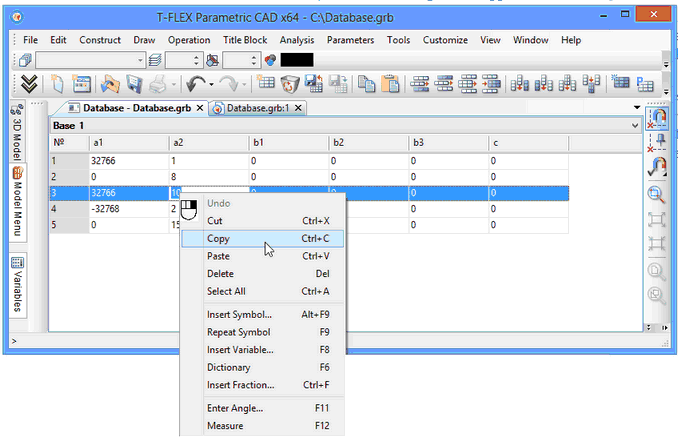Viewport: 678px width, 438px height.
Task: Click the toolbar copy pages icon
Action: point(367,83)
